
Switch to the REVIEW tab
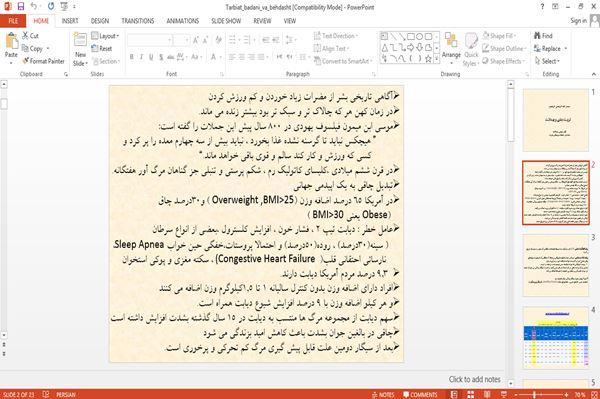click(x=262, y=21)
